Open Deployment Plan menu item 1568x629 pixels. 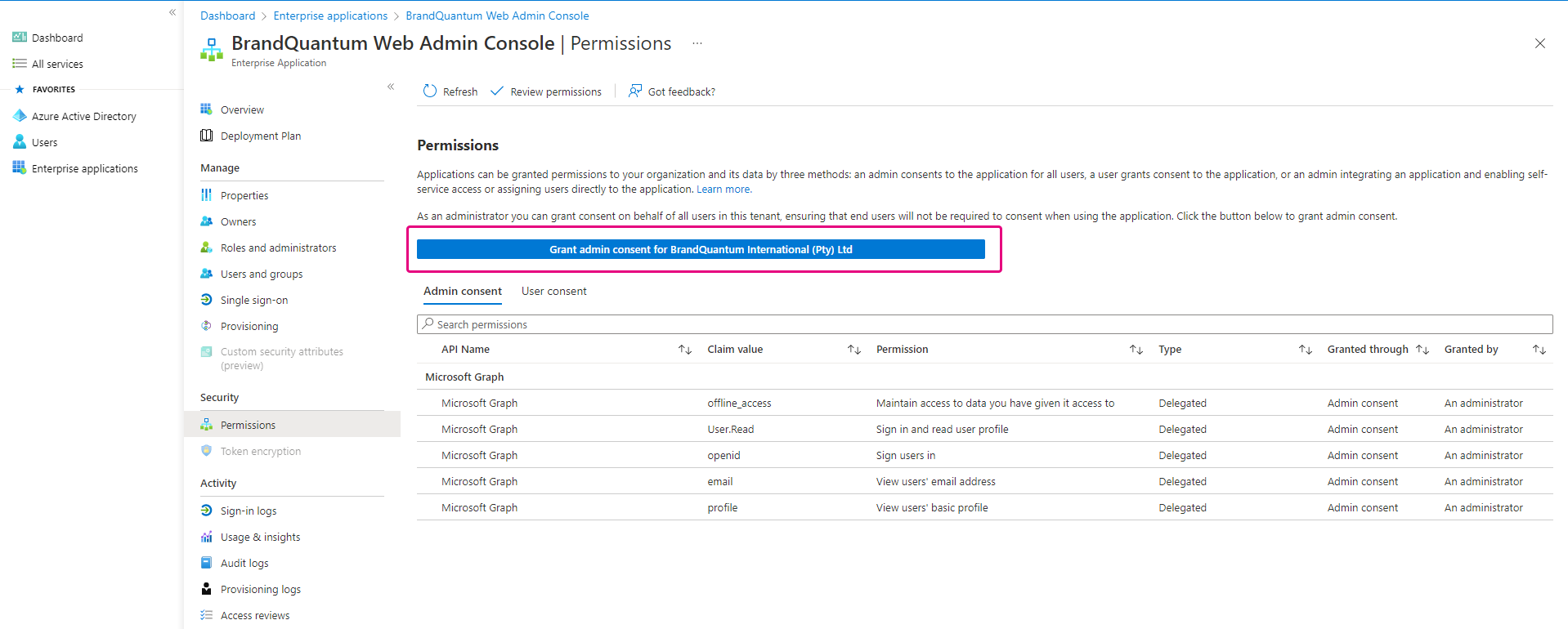click(261, 136)
